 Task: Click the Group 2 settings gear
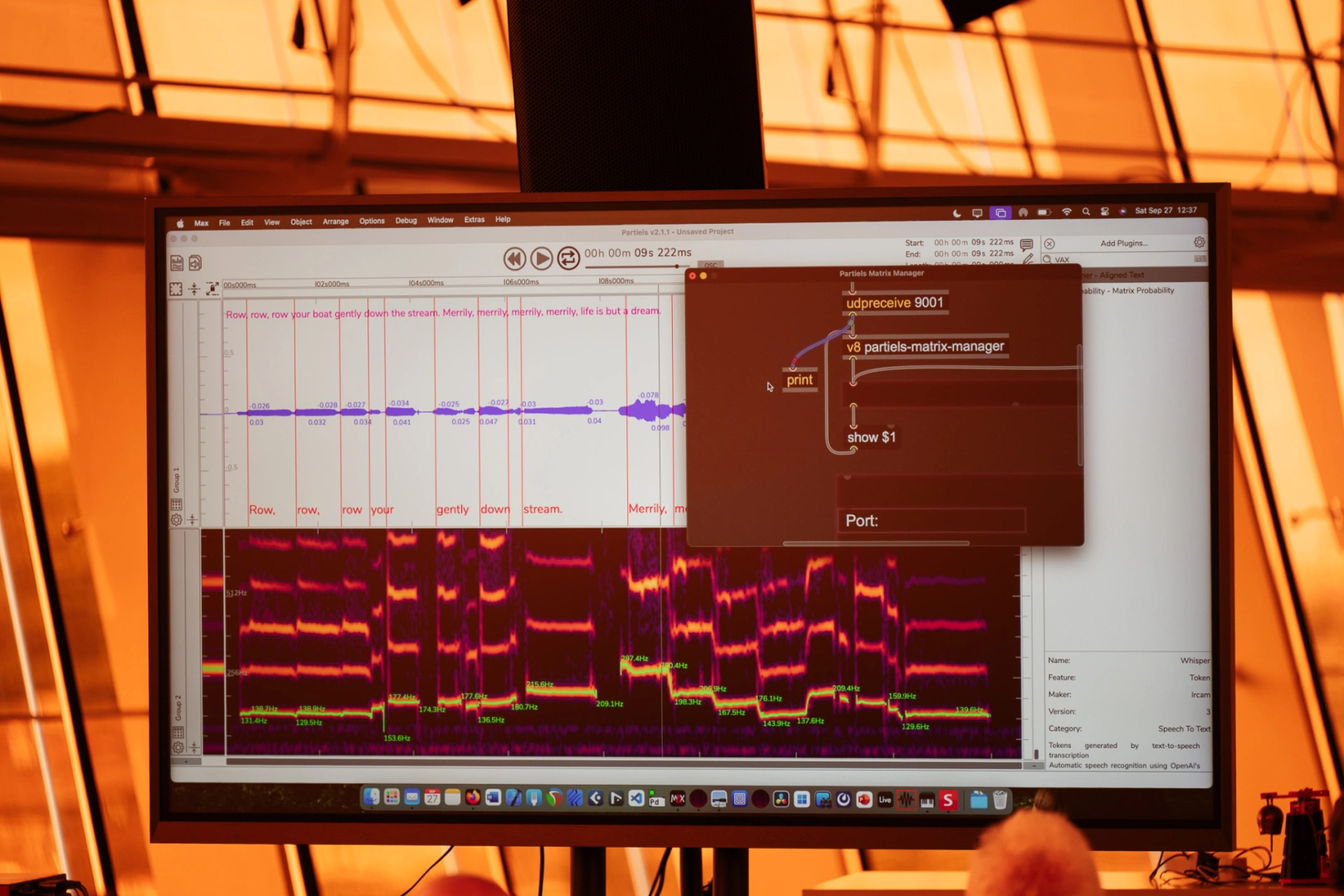pos(178,747)
